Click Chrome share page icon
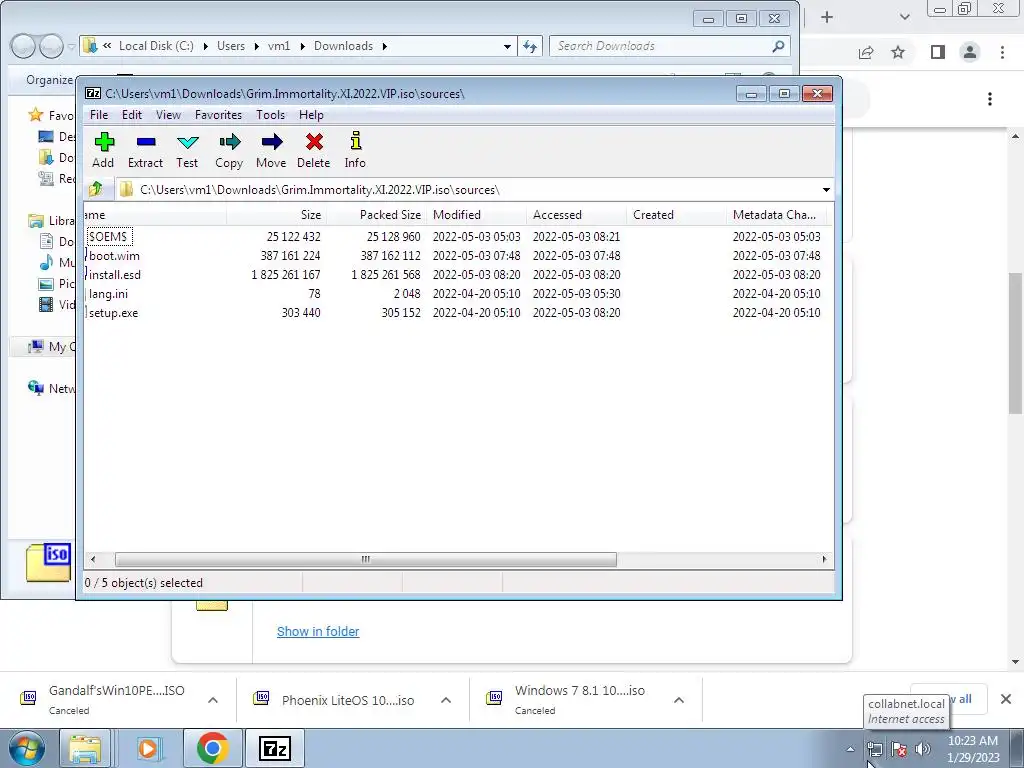1024x768 pixels. [866, 52]
